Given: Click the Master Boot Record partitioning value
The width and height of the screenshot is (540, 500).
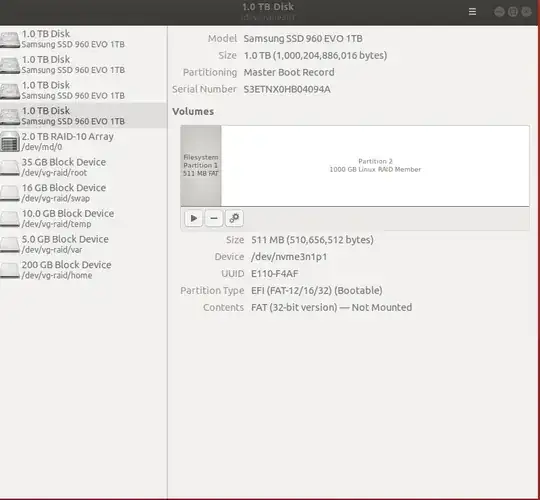Looking at the screenshot, I should (289, 72).
